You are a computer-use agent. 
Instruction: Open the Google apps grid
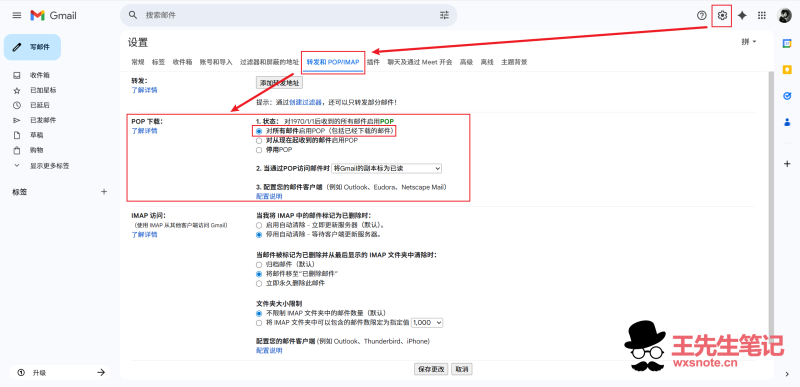click(762, 15)
